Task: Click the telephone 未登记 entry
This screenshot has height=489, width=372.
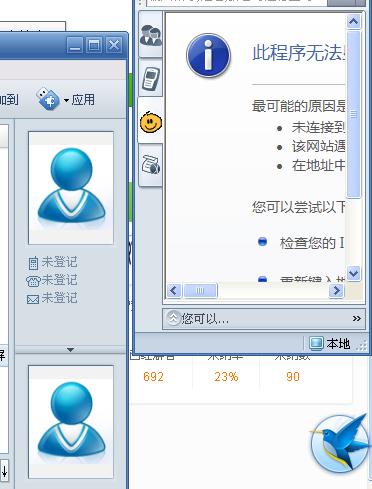Action: tap(59, 280)
